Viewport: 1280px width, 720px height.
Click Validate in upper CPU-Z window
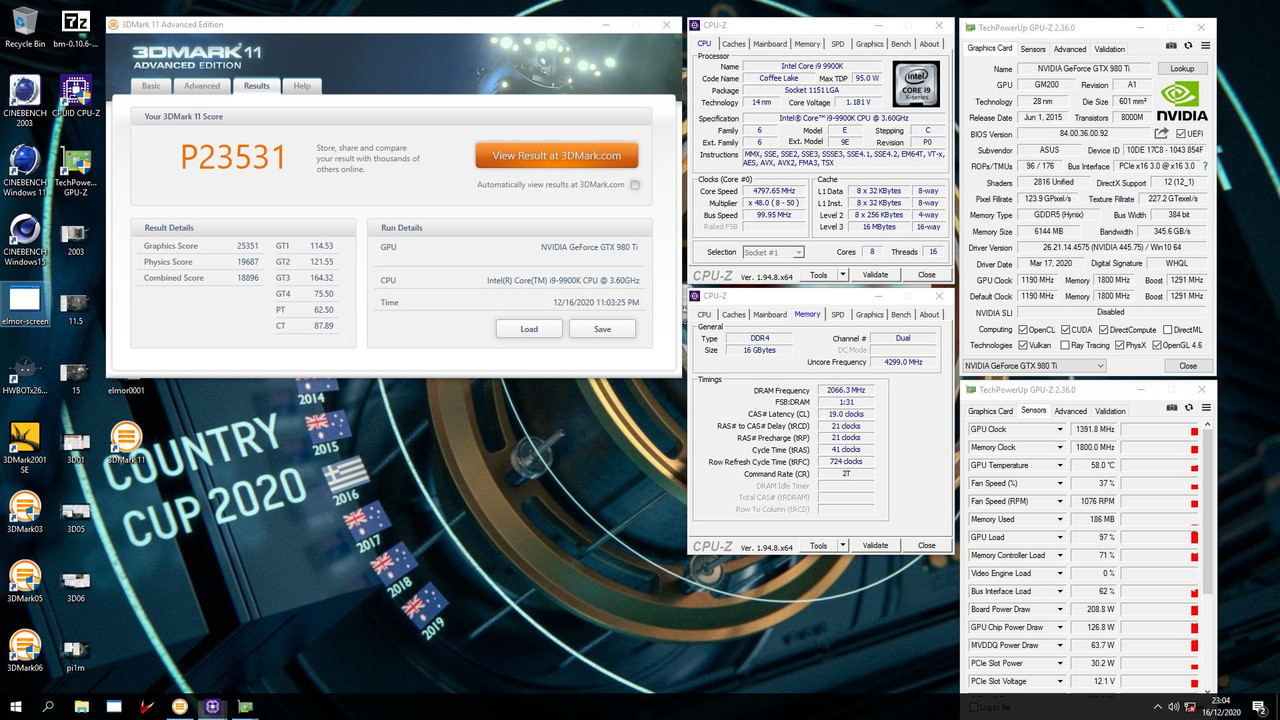(x=875, y=274)
